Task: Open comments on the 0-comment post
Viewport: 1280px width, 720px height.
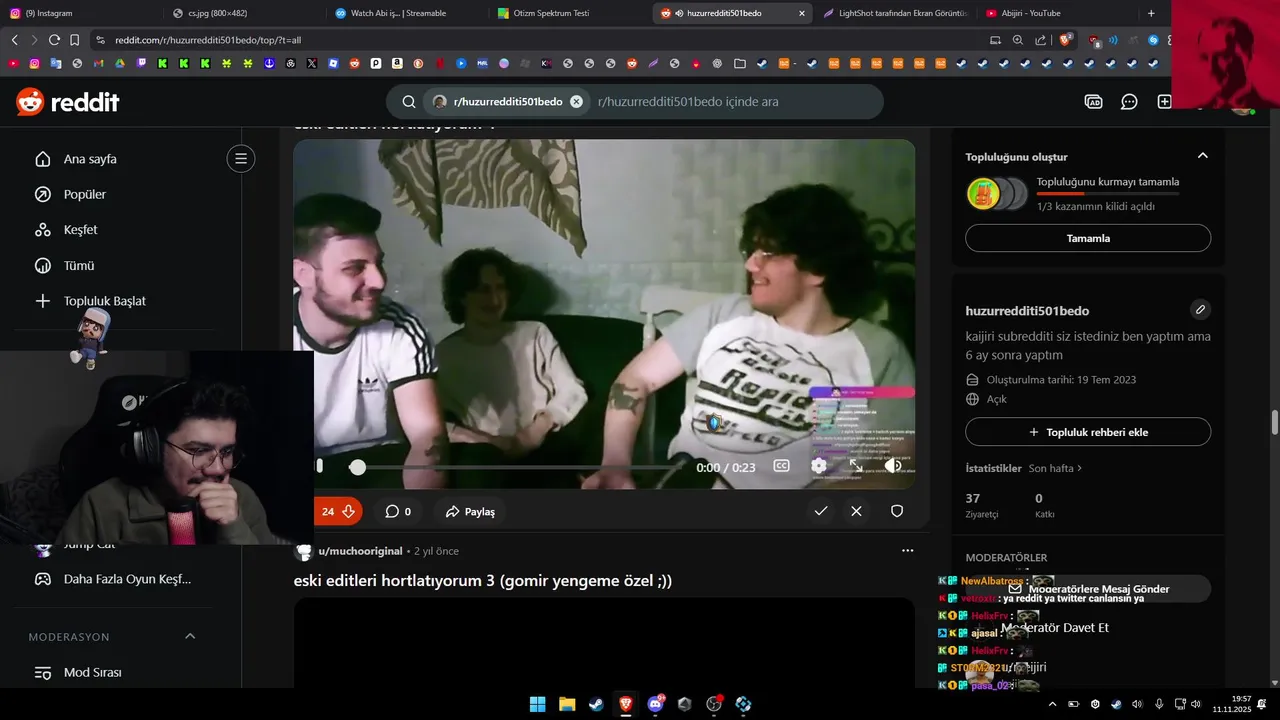Action: (x=398, y=511)
